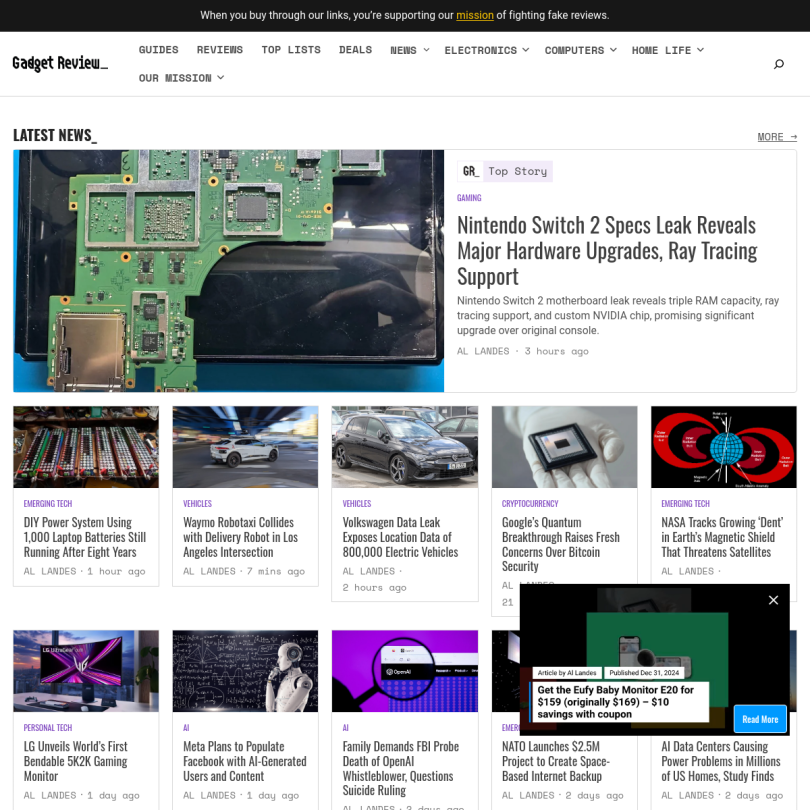Image resolution: width=810 pixels, height=810 pixels.
Task: Follow the MORE latest news link
Action: (777, 137)
